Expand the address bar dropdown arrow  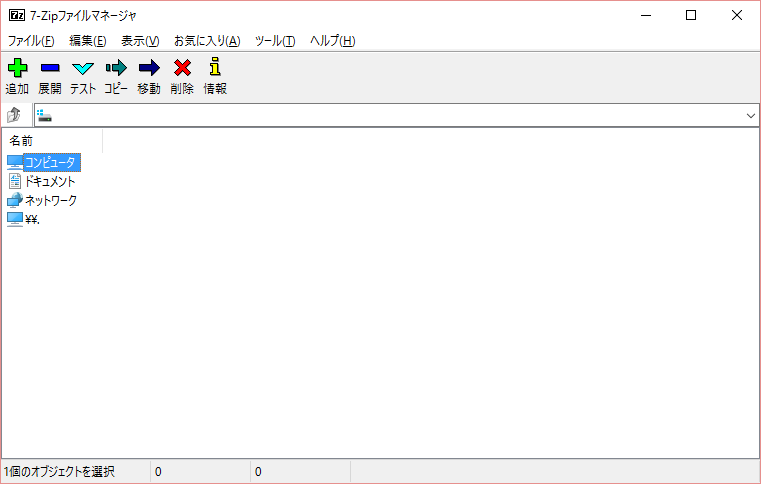point(750,116)
